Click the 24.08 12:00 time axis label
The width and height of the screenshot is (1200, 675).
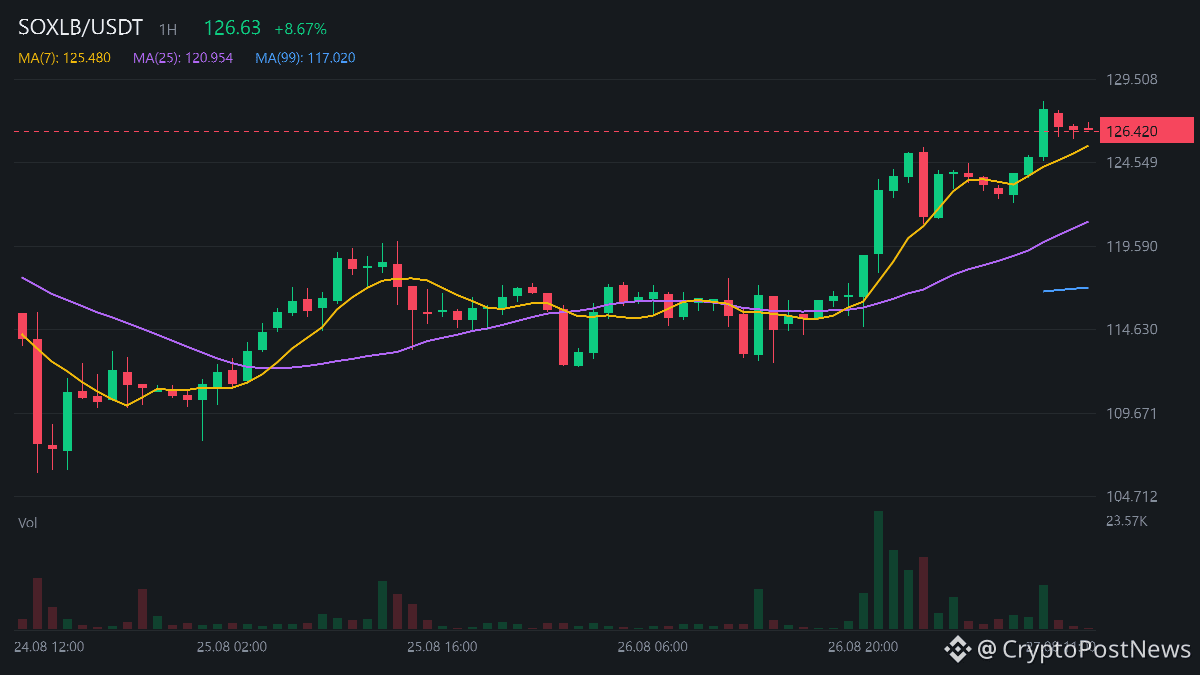(49, 647)
